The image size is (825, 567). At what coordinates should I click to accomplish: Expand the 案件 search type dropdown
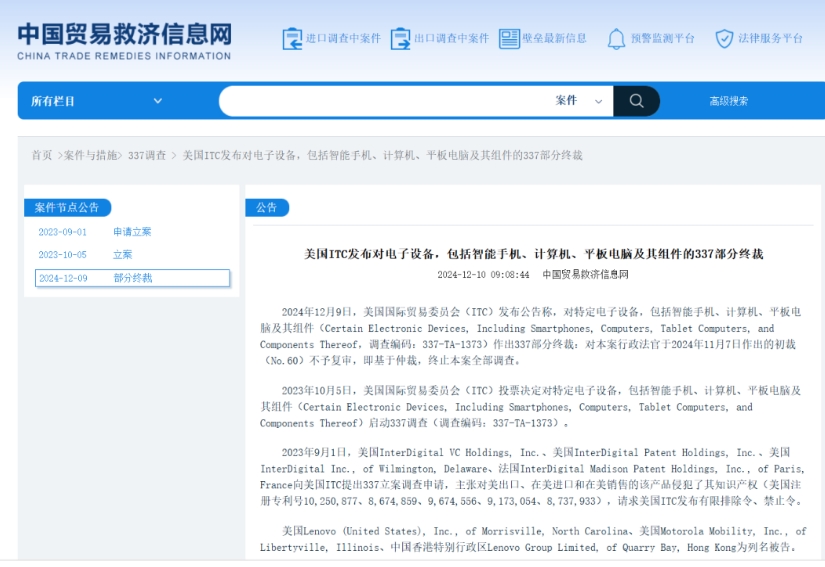tap(579, 101)
